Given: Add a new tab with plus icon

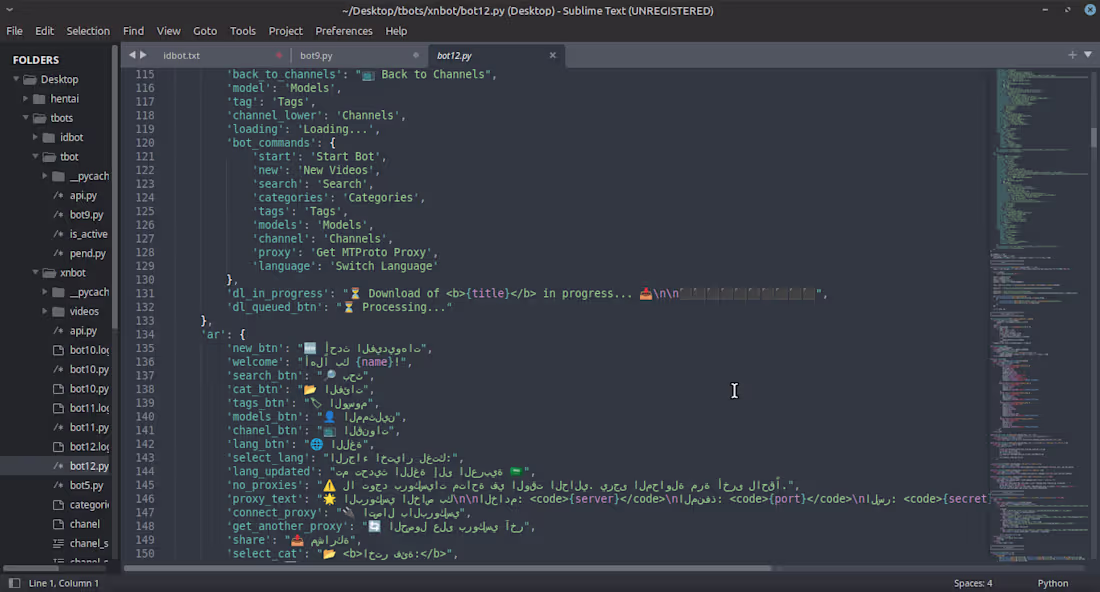Looking at the screenshot, I should (x=1072, y=55).
